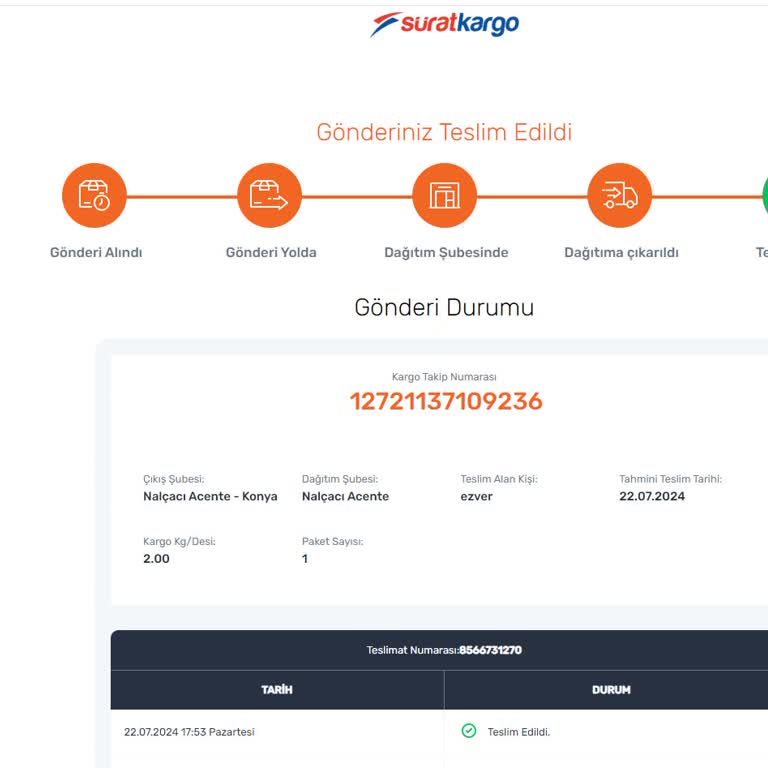Click the DURUM column header
This screenshot has width=768, height=768.
[x=611, y=690]
